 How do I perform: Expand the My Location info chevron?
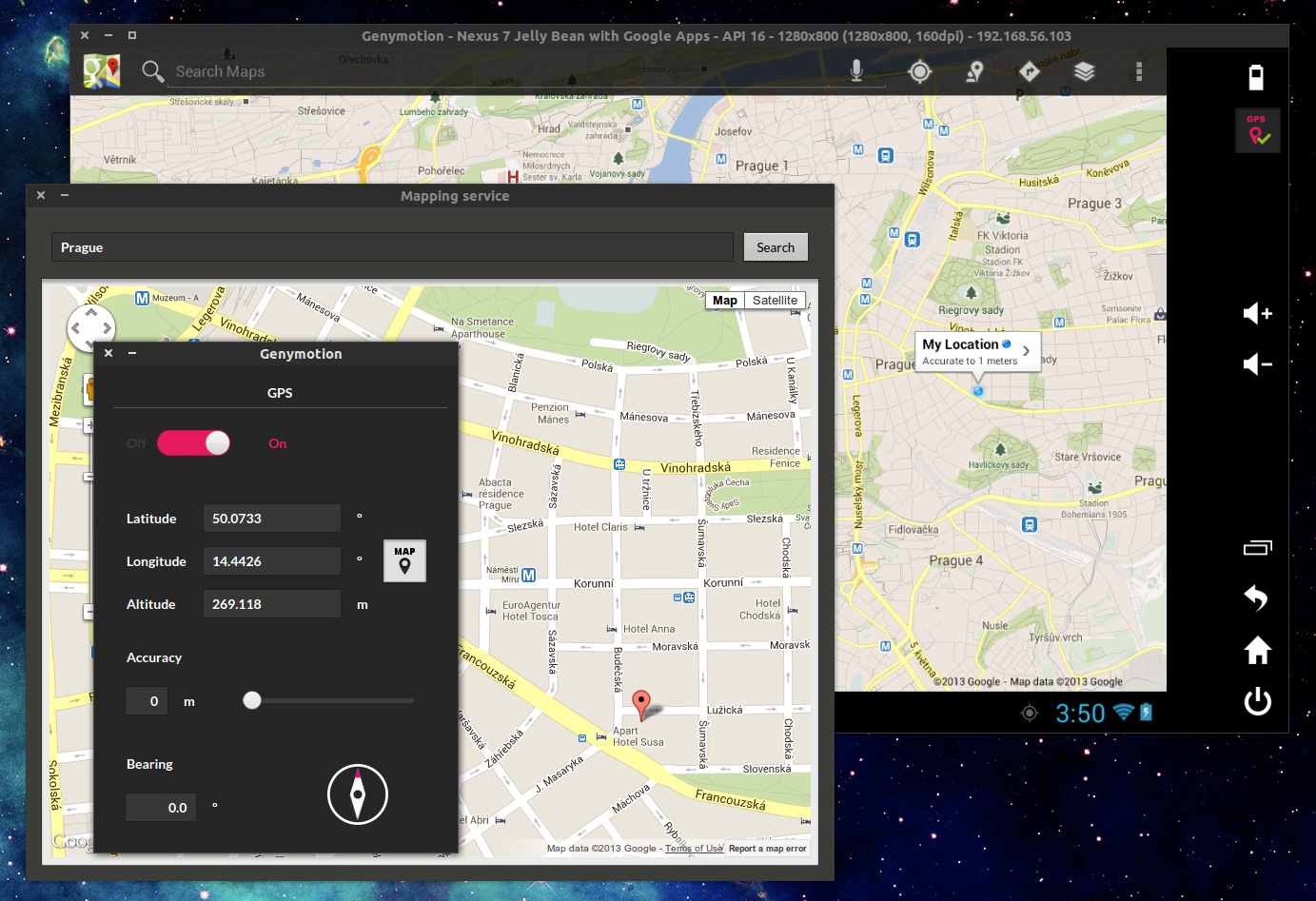1026,351
